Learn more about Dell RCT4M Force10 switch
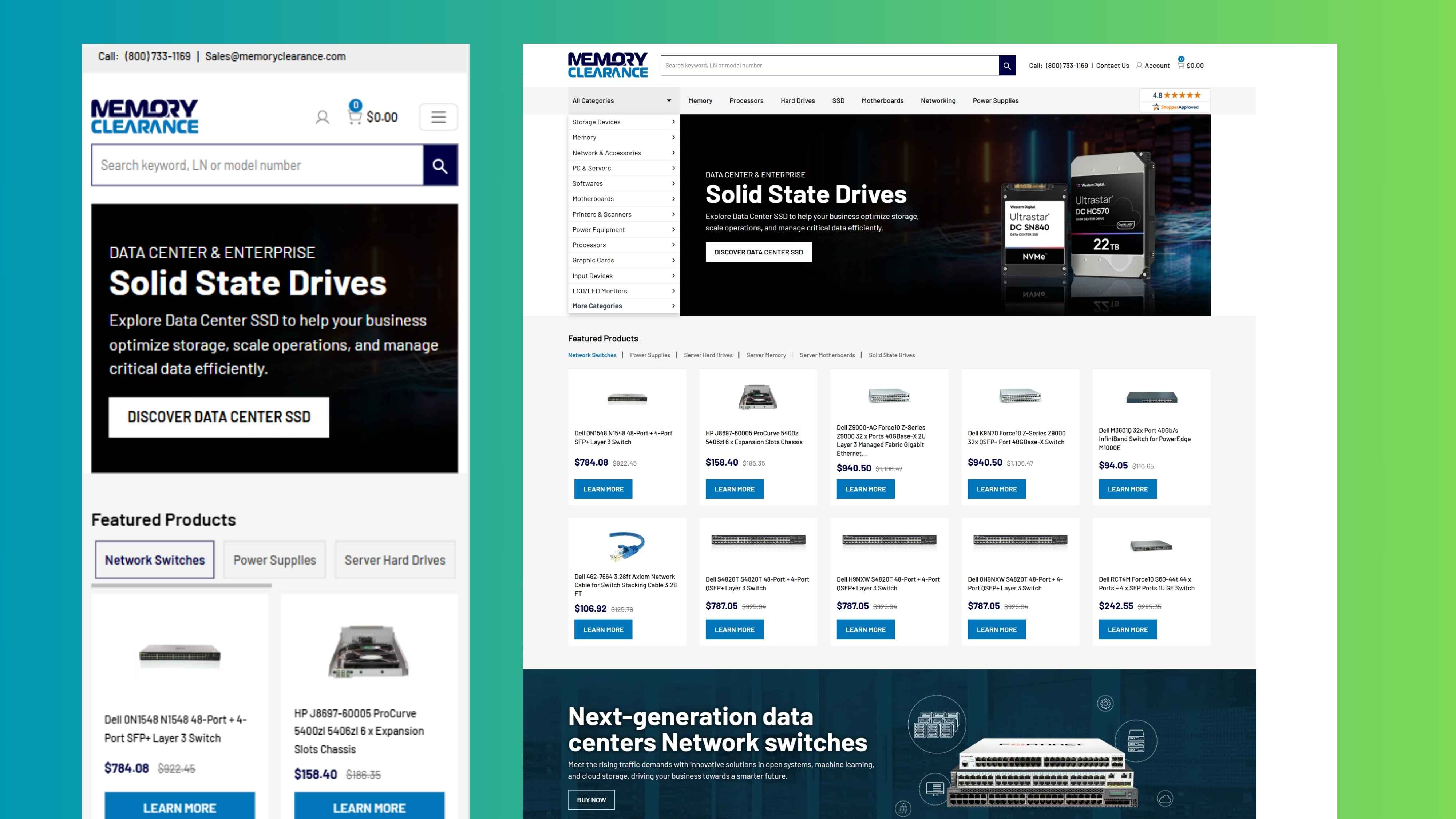1456x819 pixels. click(1128, 630)
